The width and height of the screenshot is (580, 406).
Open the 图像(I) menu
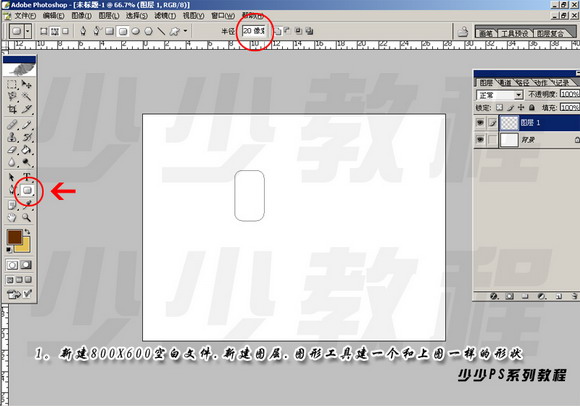click(81, 16)
